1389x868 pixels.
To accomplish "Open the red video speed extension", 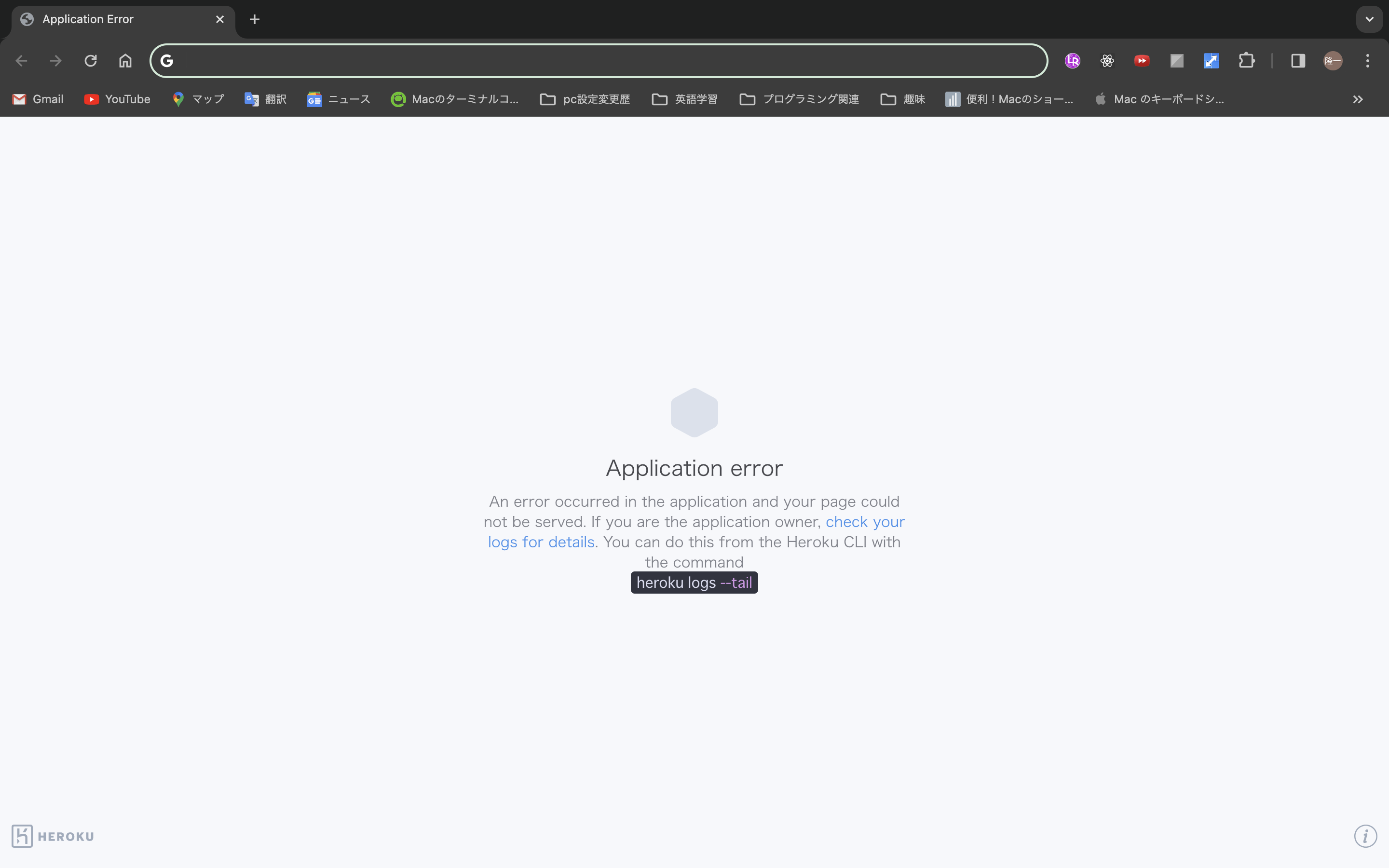I will 1142,61.
